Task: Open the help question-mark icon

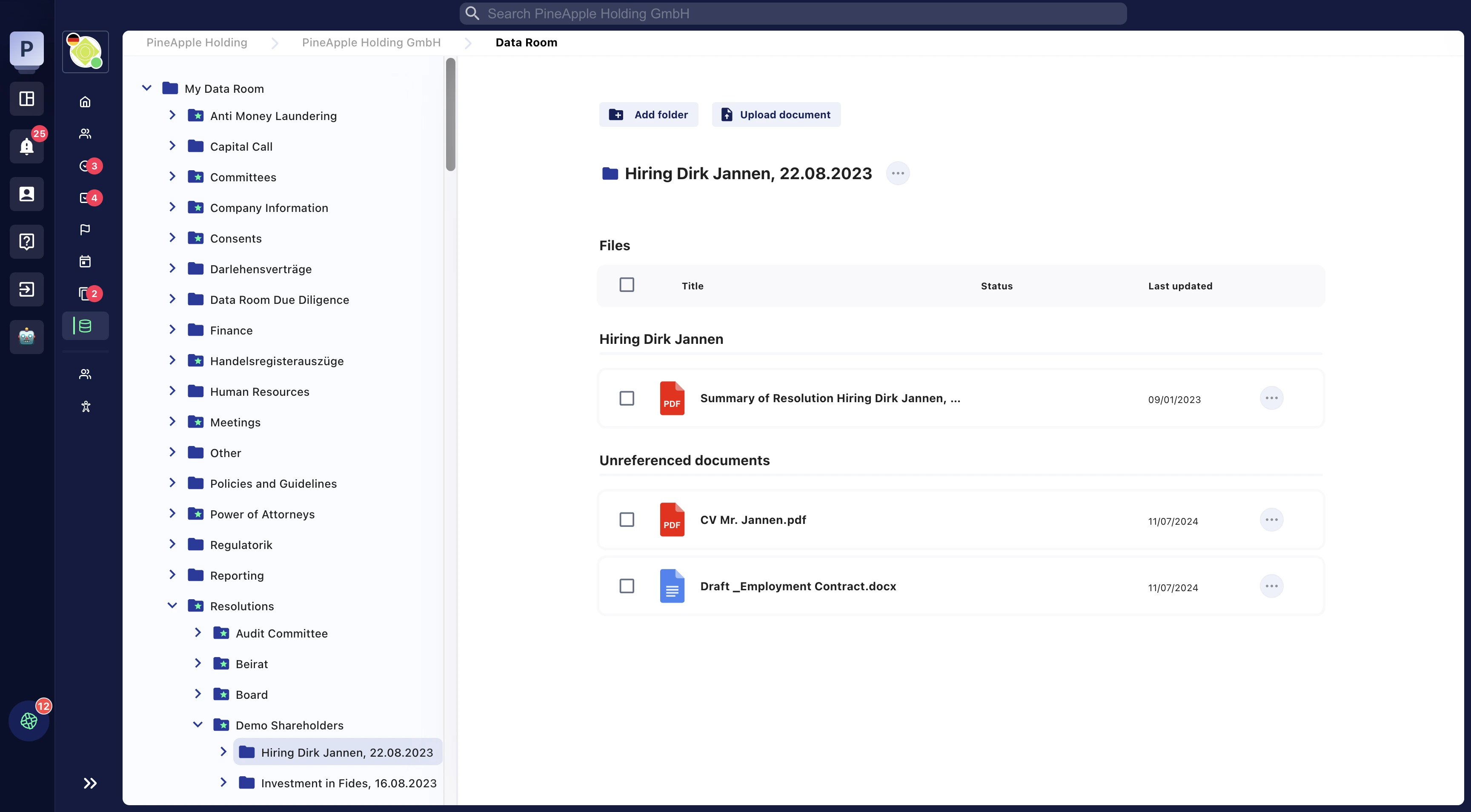Action: tap(26, 242)
